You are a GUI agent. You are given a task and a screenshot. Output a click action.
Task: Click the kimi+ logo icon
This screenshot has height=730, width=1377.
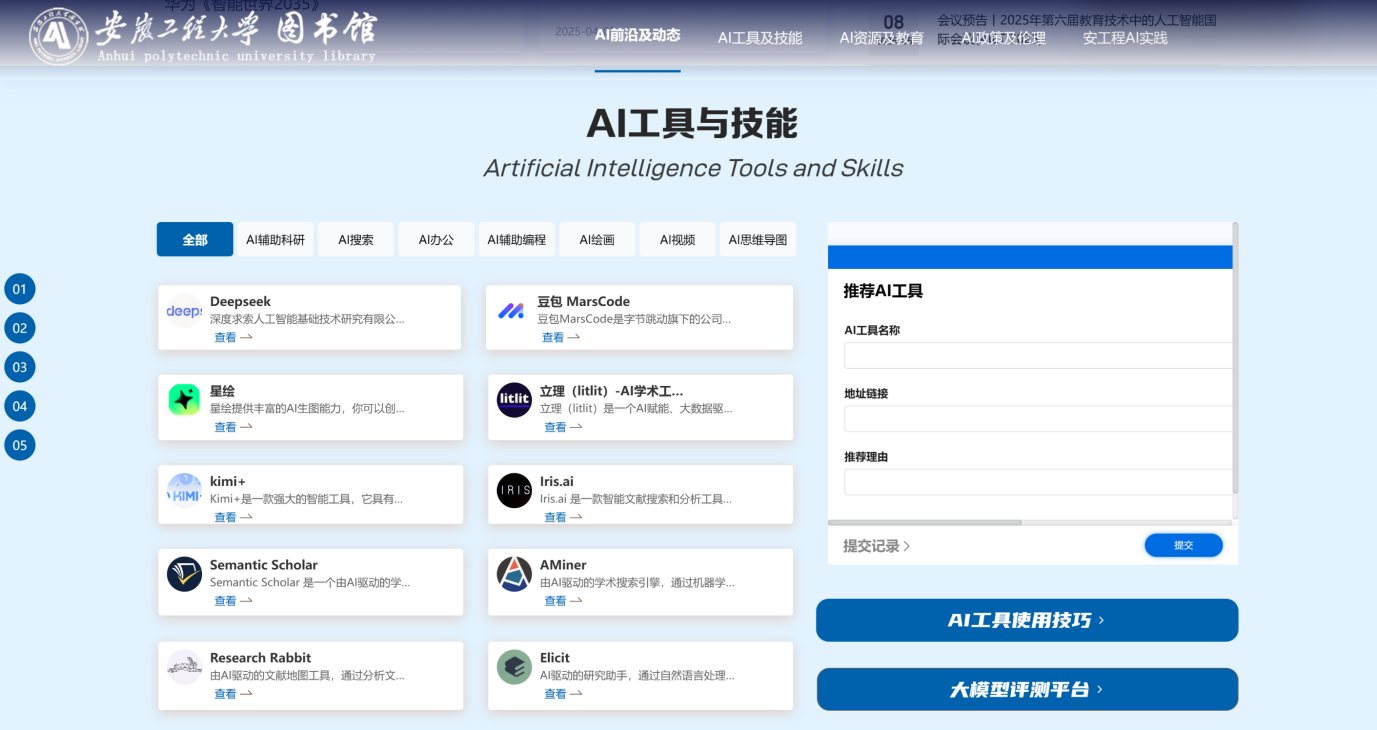tap(184, 490)
